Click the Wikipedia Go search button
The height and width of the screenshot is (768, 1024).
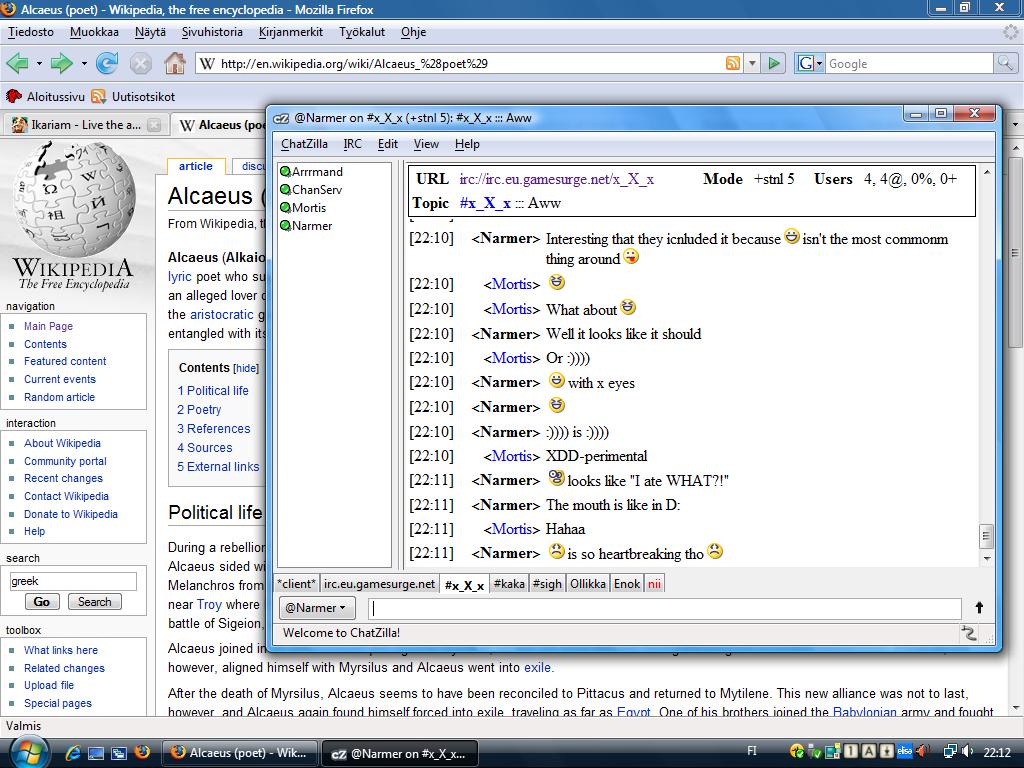[42, 601]
